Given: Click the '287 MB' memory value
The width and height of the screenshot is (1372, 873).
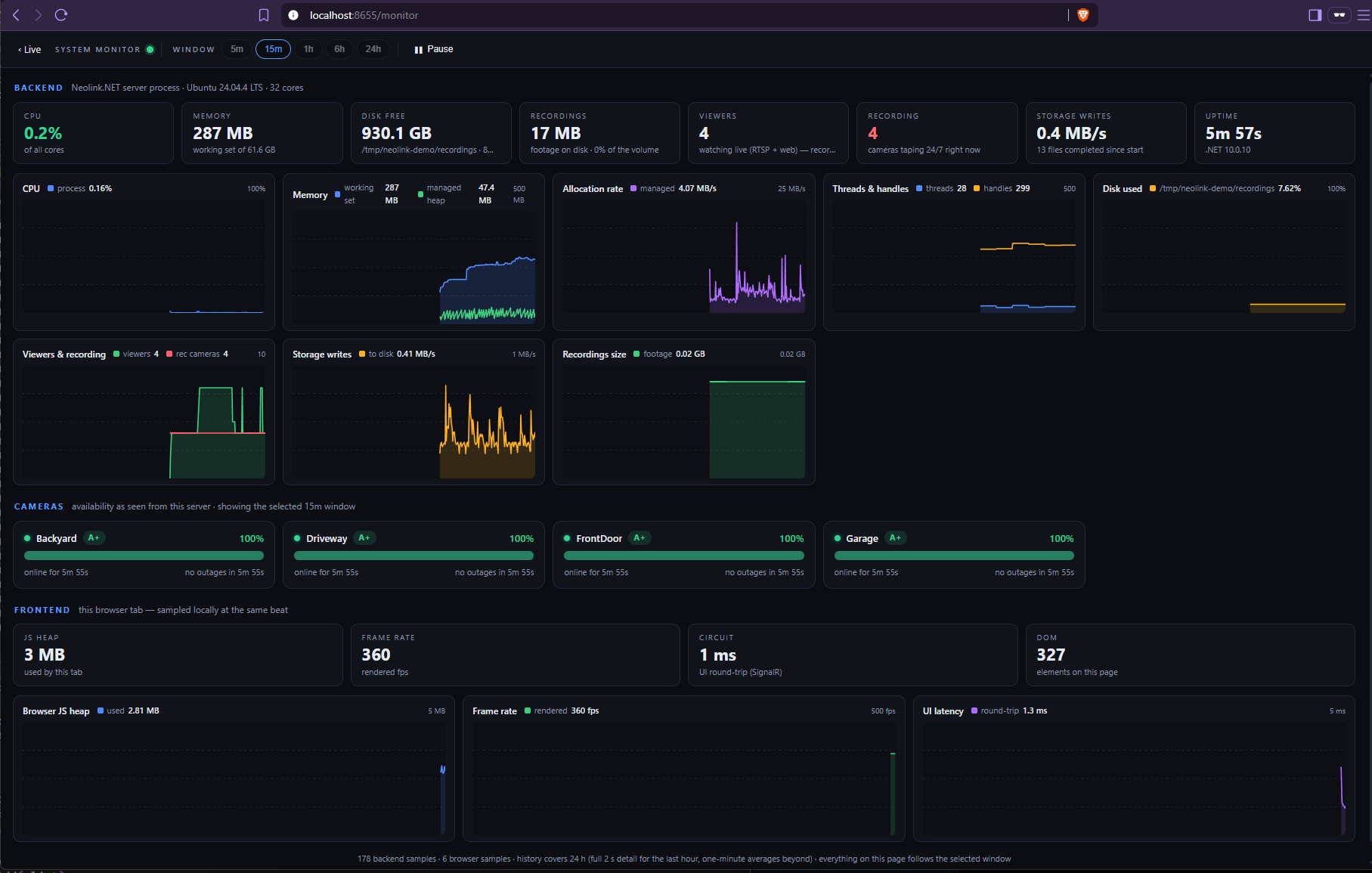Looking at the screenshot, I should coord(223,133).
